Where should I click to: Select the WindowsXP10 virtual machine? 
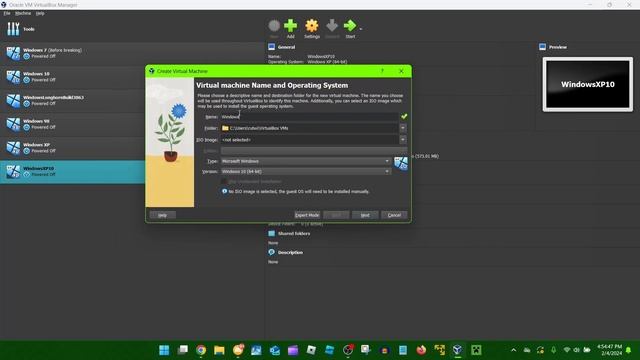coord(72,171)
